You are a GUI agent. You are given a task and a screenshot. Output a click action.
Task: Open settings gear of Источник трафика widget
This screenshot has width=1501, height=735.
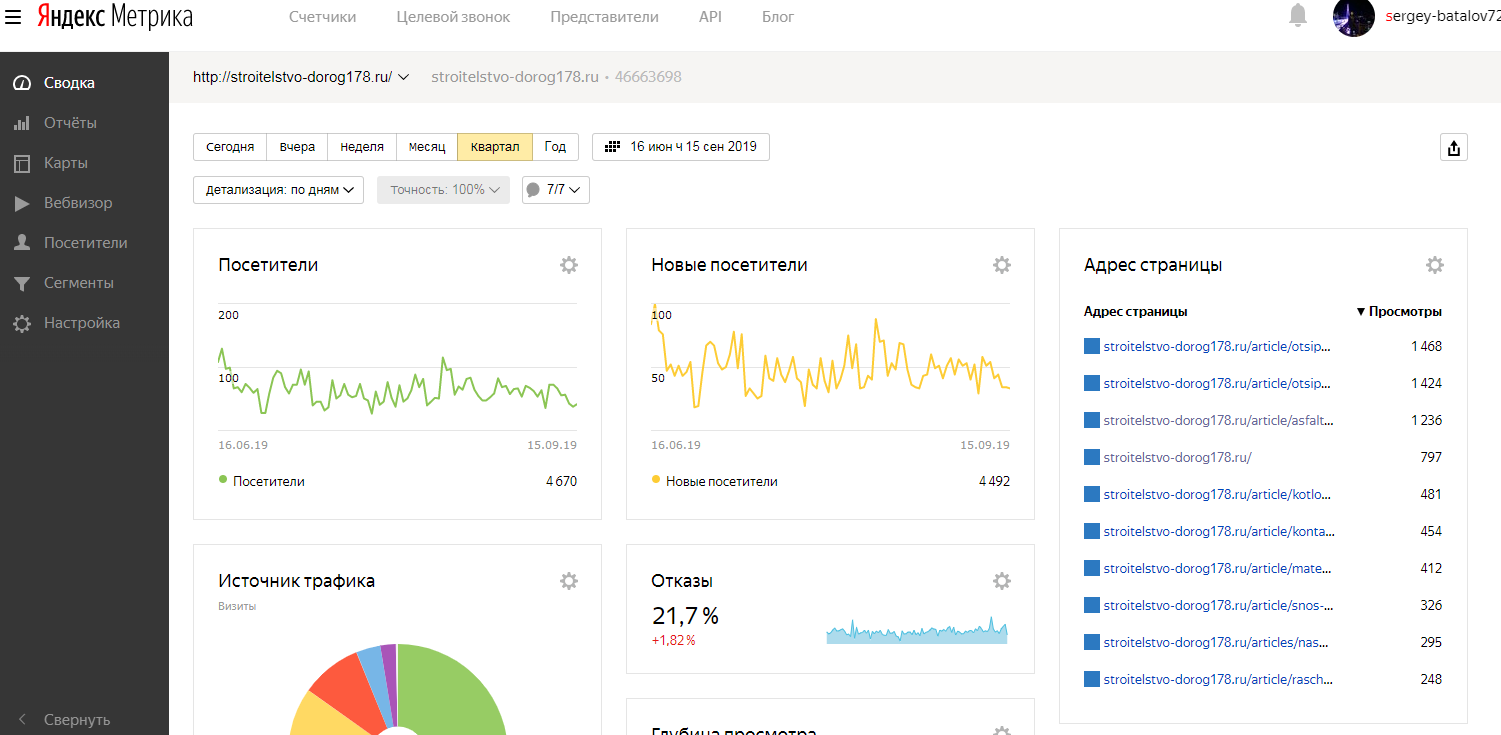569,581
